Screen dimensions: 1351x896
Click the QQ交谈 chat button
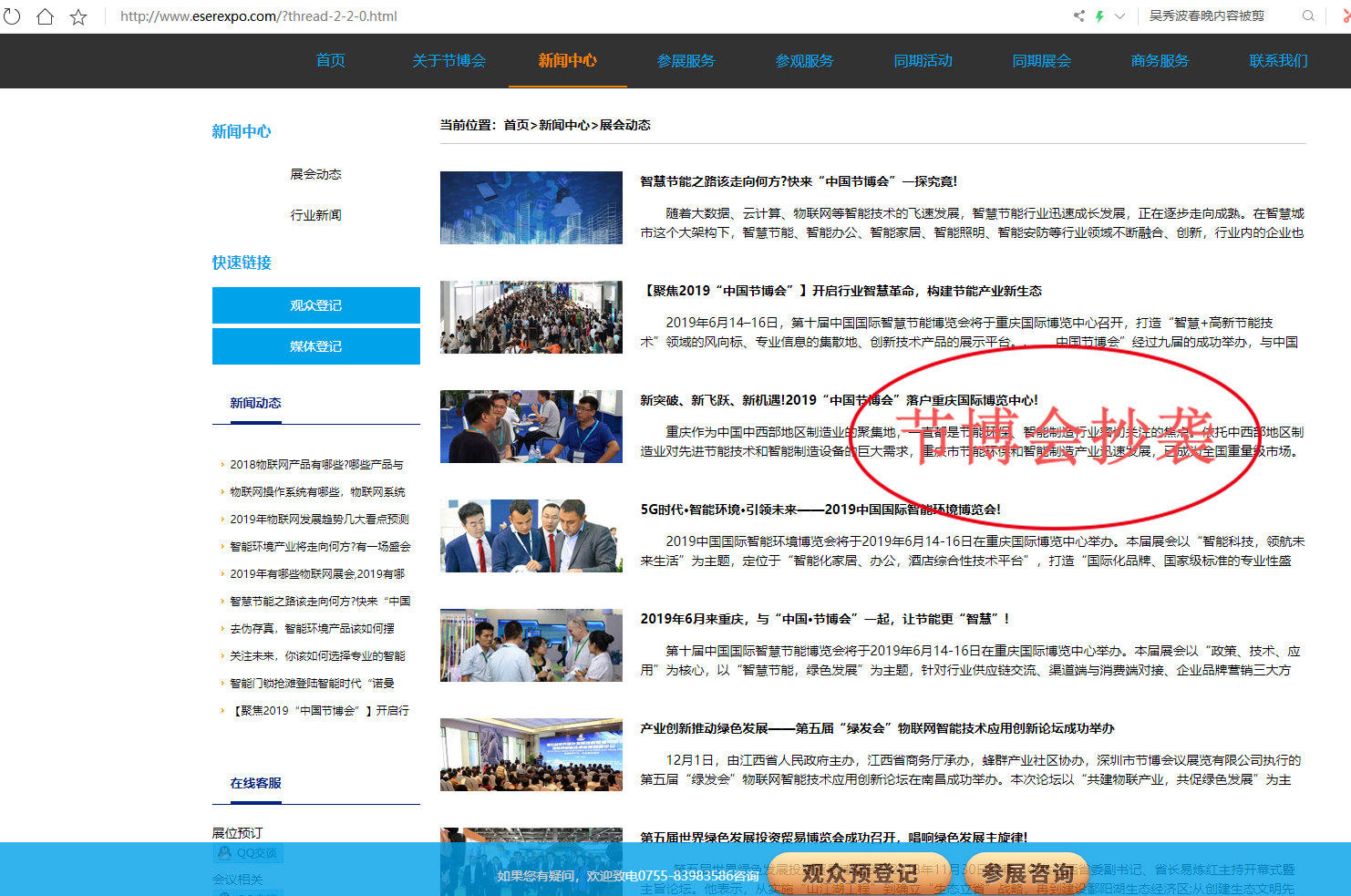[248, 853]
